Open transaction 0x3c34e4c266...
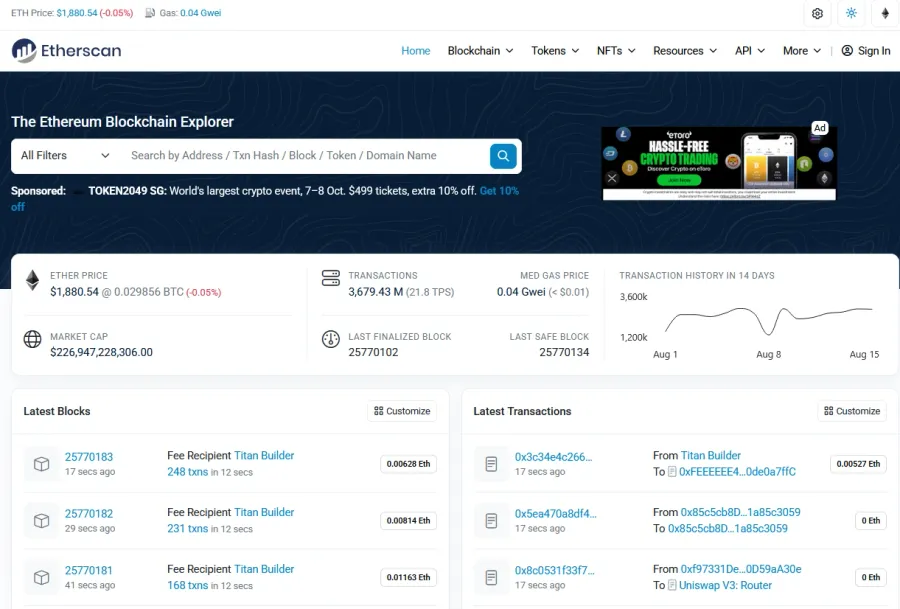 point(553,457)
